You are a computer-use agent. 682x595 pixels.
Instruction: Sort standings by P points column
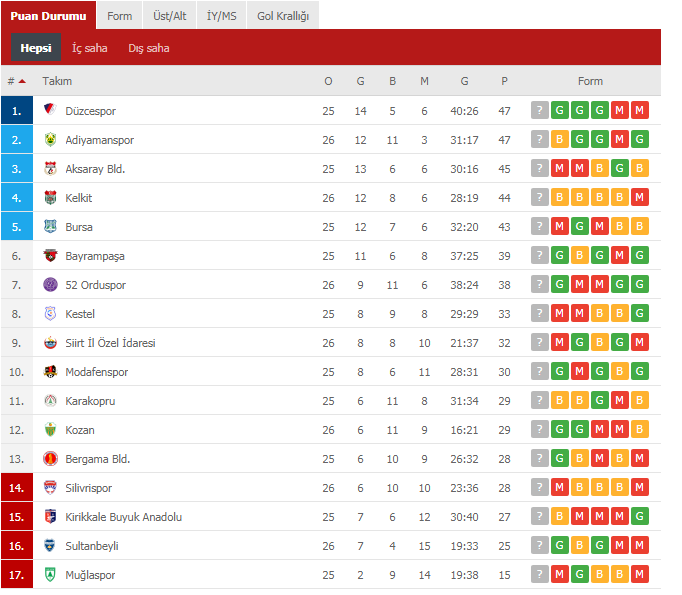(504, 81)
